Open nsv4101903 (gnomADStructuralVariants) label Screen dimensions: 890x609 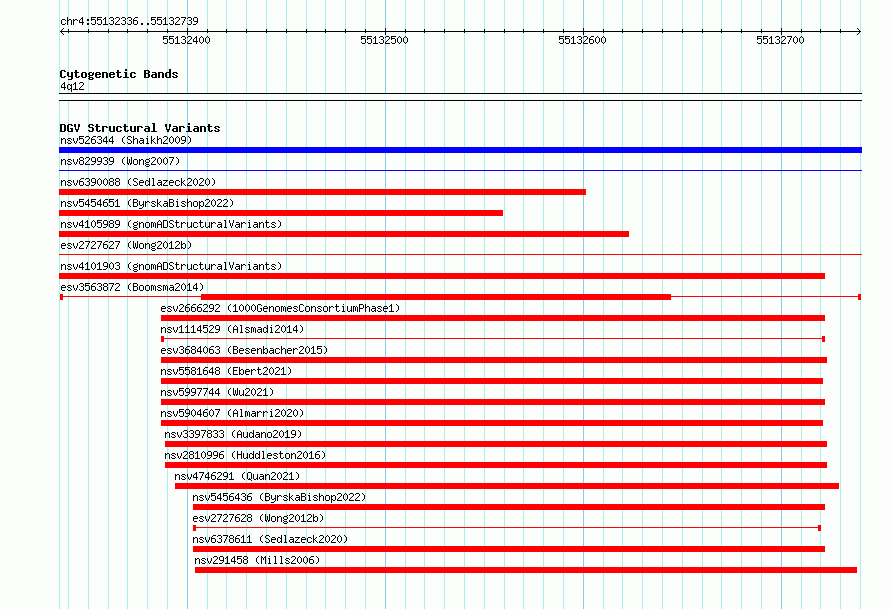tap(171, 266)
